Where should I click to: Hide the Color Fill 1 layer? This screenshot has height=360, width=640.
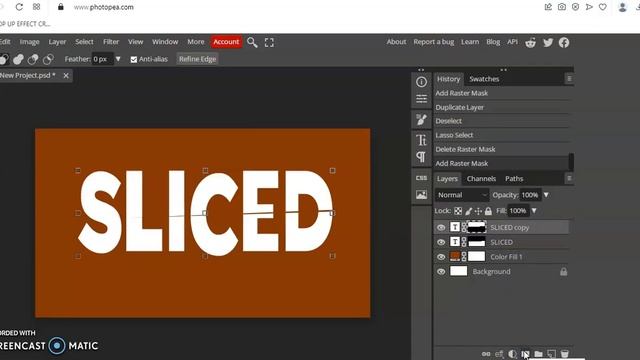point(441,257)
